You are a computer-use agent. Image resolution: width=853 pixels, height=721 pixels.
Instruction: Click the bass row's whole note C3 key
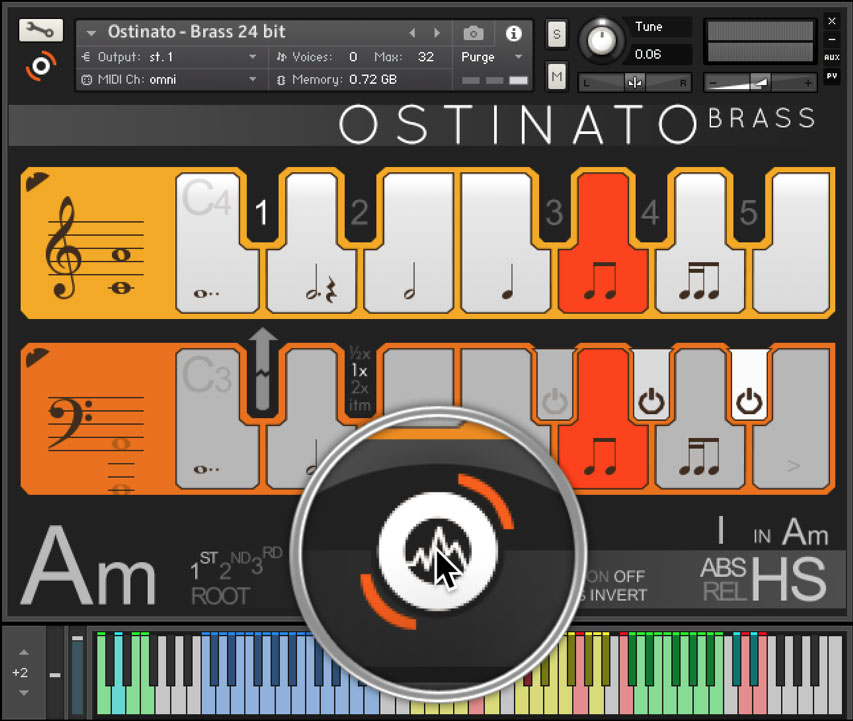click(217, 419)
